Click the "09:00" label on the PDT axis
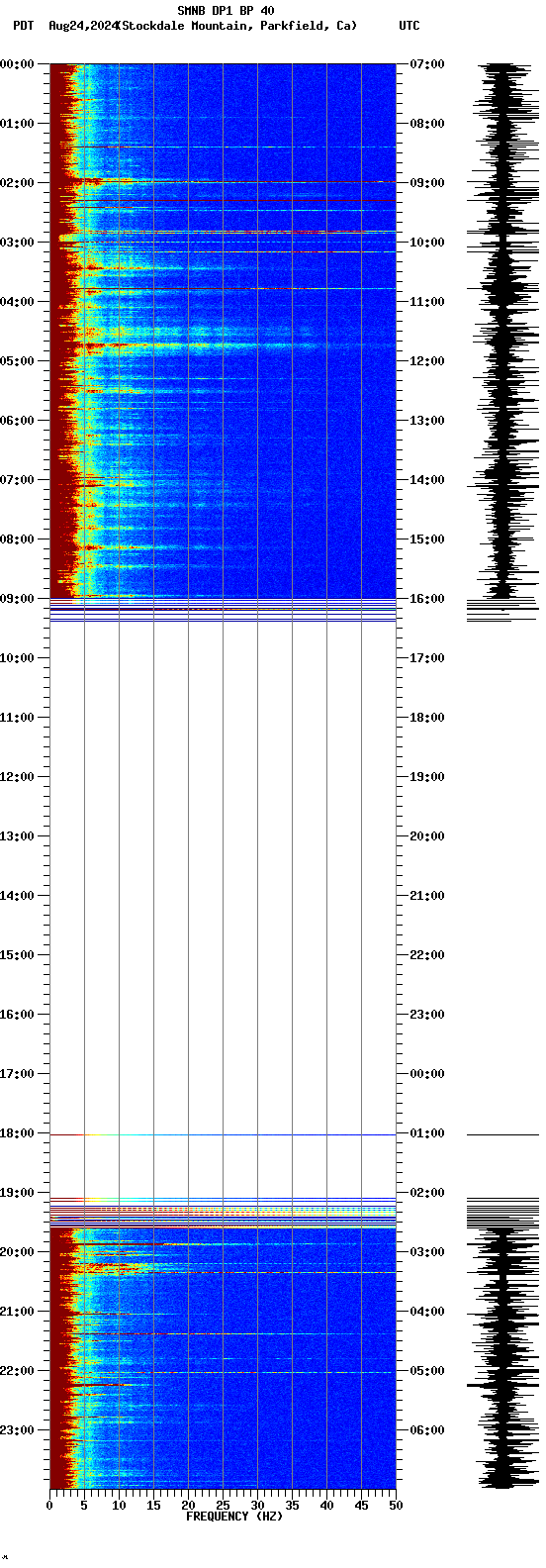The height and width of the screenshot is (1568, 546). click(x=17, y=599)
